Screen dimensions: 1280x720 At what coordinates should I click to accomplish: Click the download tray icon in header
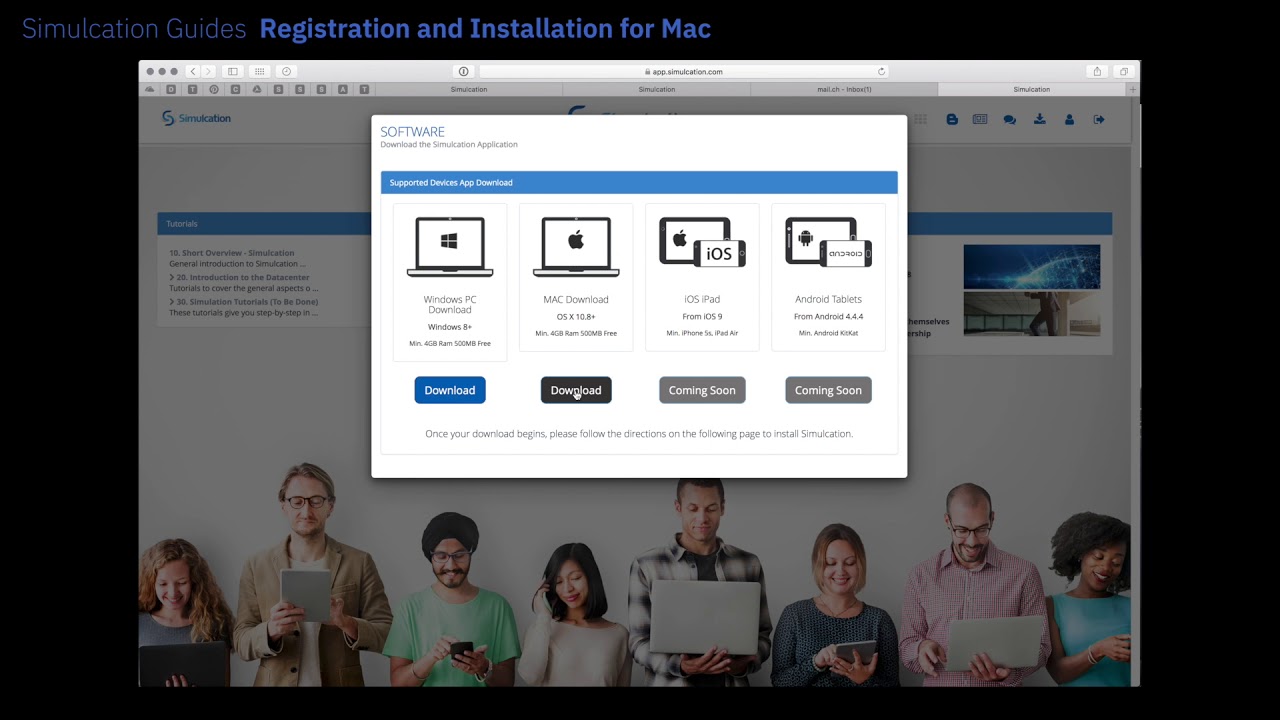1040,119
